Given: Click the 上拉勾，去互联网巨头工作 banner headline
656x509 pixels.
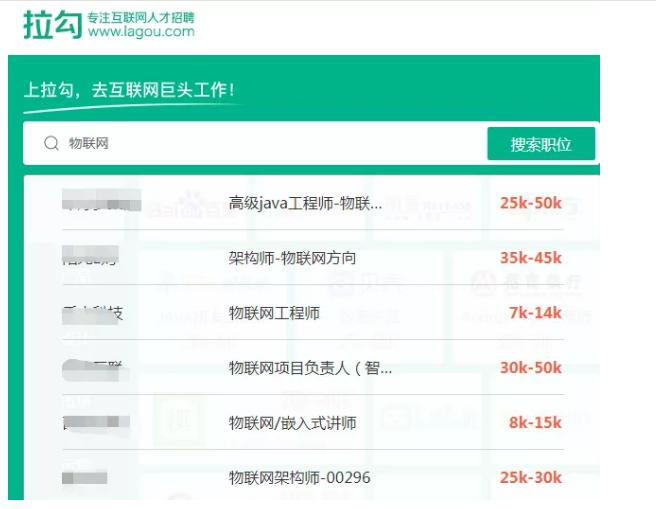Looking at the screenshot, I should point(129,91).
